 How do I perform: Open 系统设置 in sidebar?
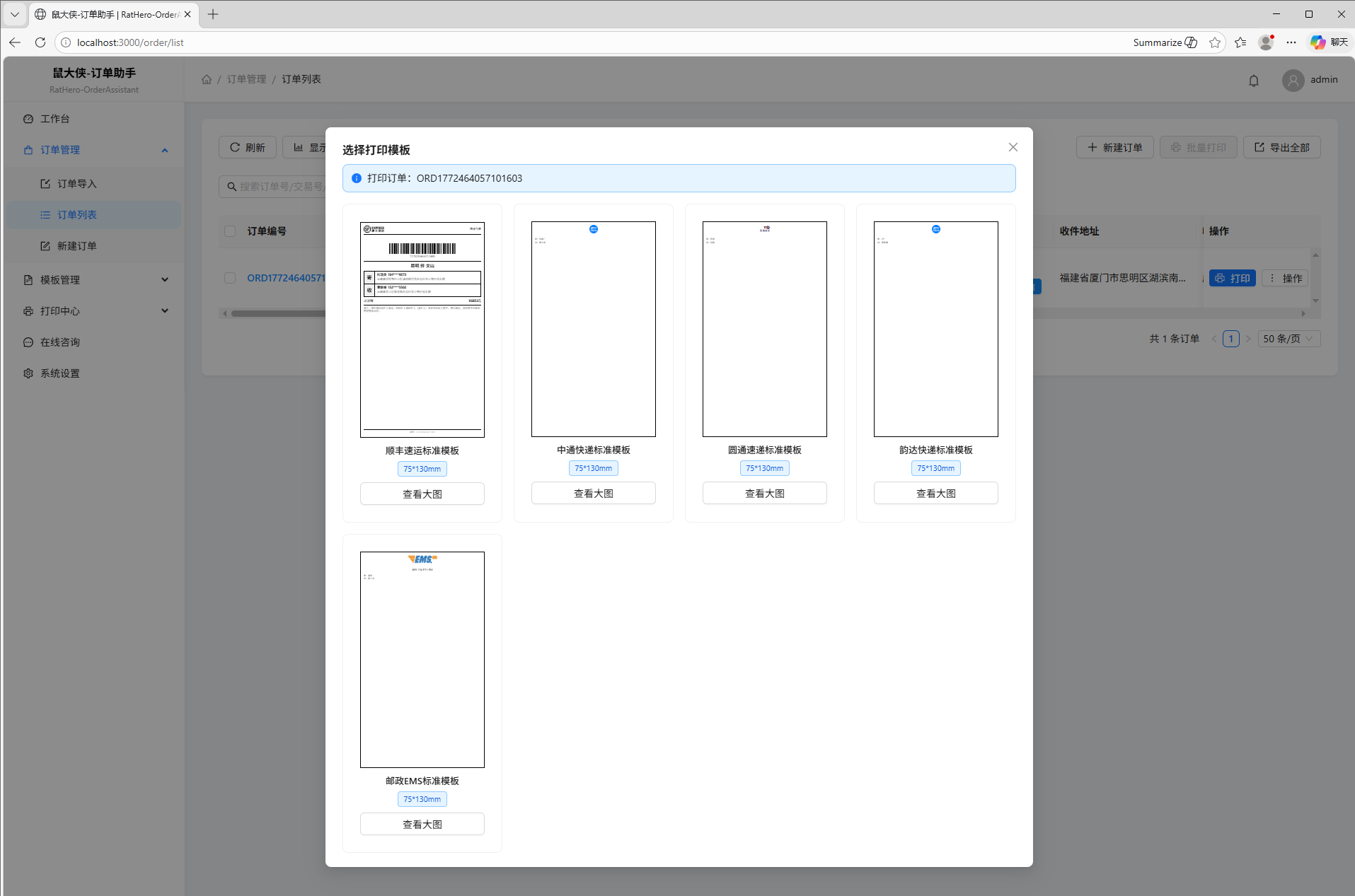coord(60,373)
